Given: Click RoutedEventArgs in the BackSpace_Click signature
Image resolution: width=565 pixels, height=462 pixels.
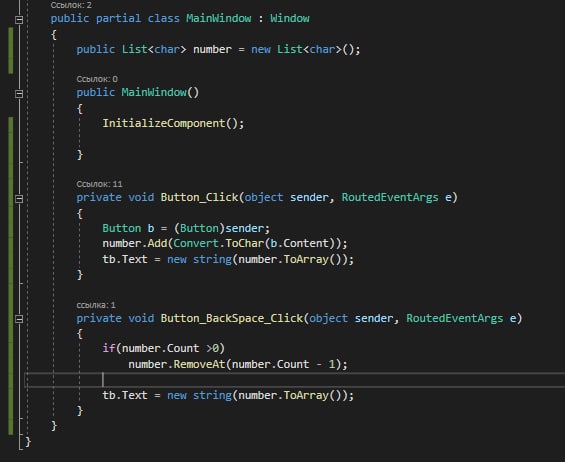Looking at the screenshot, I should pyautogui.click(x=454, y=318).
